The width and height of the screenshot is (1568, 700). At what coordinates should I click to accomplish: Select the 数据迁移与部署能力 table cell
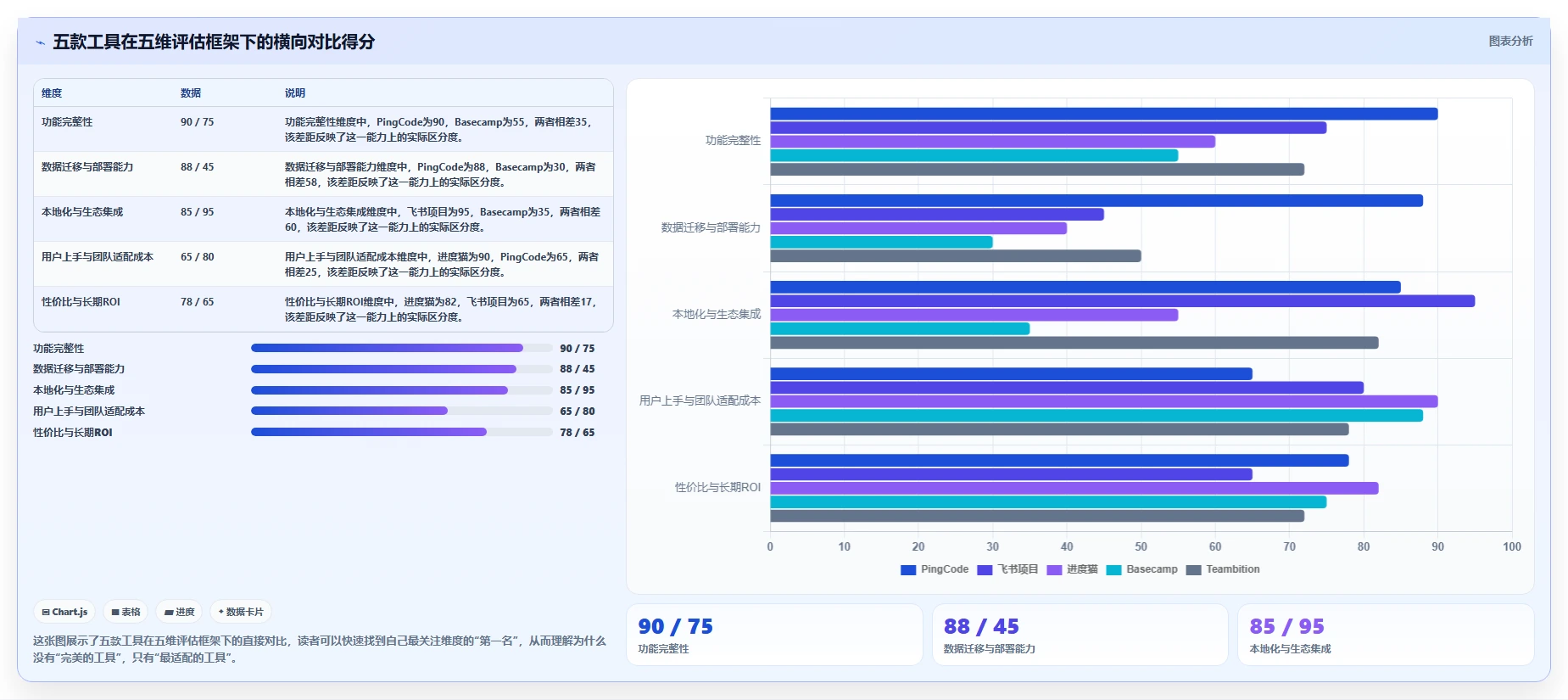pyautogui.click(x=87, y=167)
